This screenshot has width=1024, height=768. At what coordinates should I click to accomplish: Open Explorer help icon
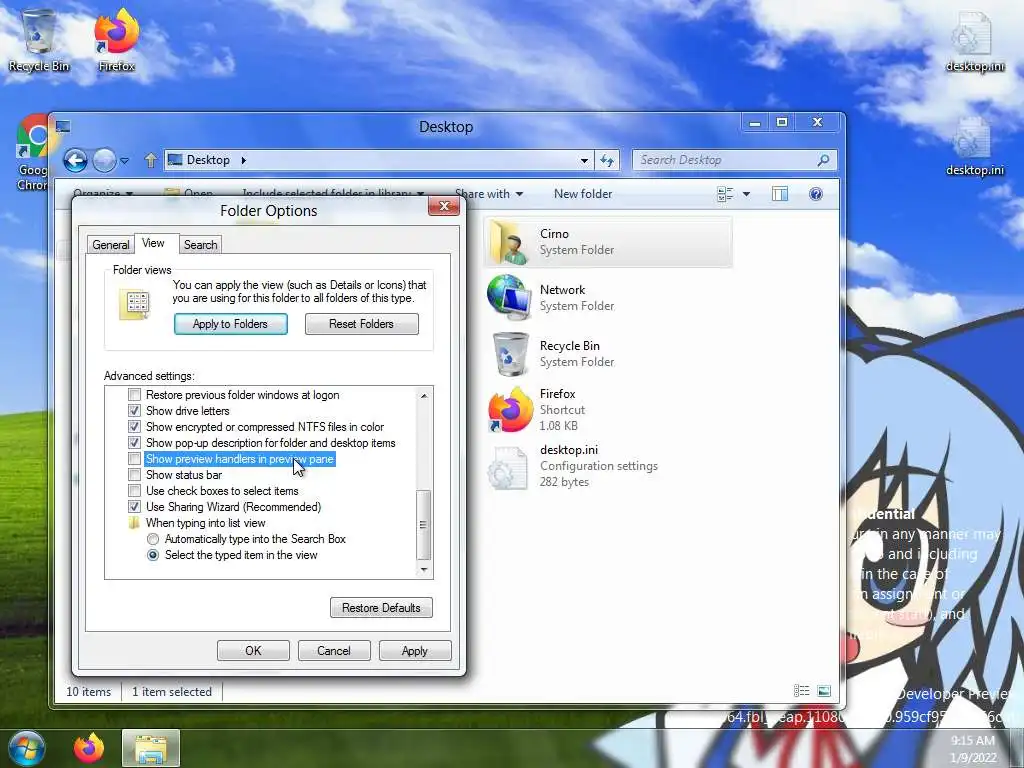pyautogui.click(x=816, y=194)
